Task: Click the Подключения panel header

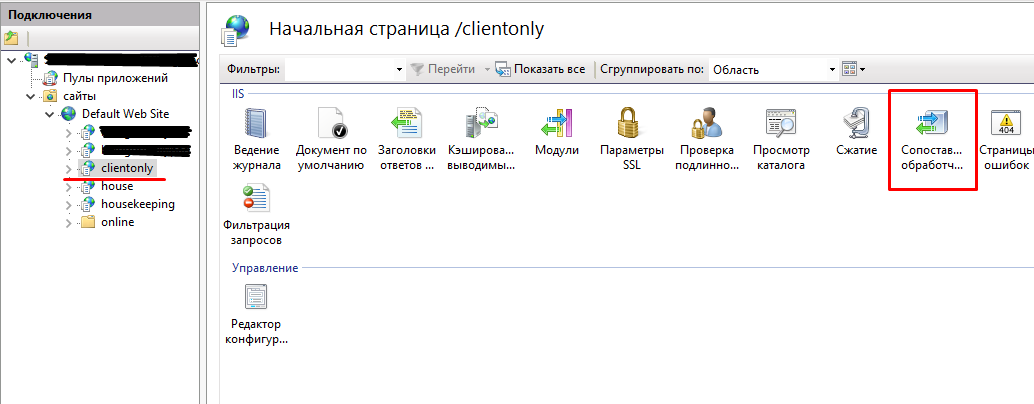Action: click(x=49, y=14)
